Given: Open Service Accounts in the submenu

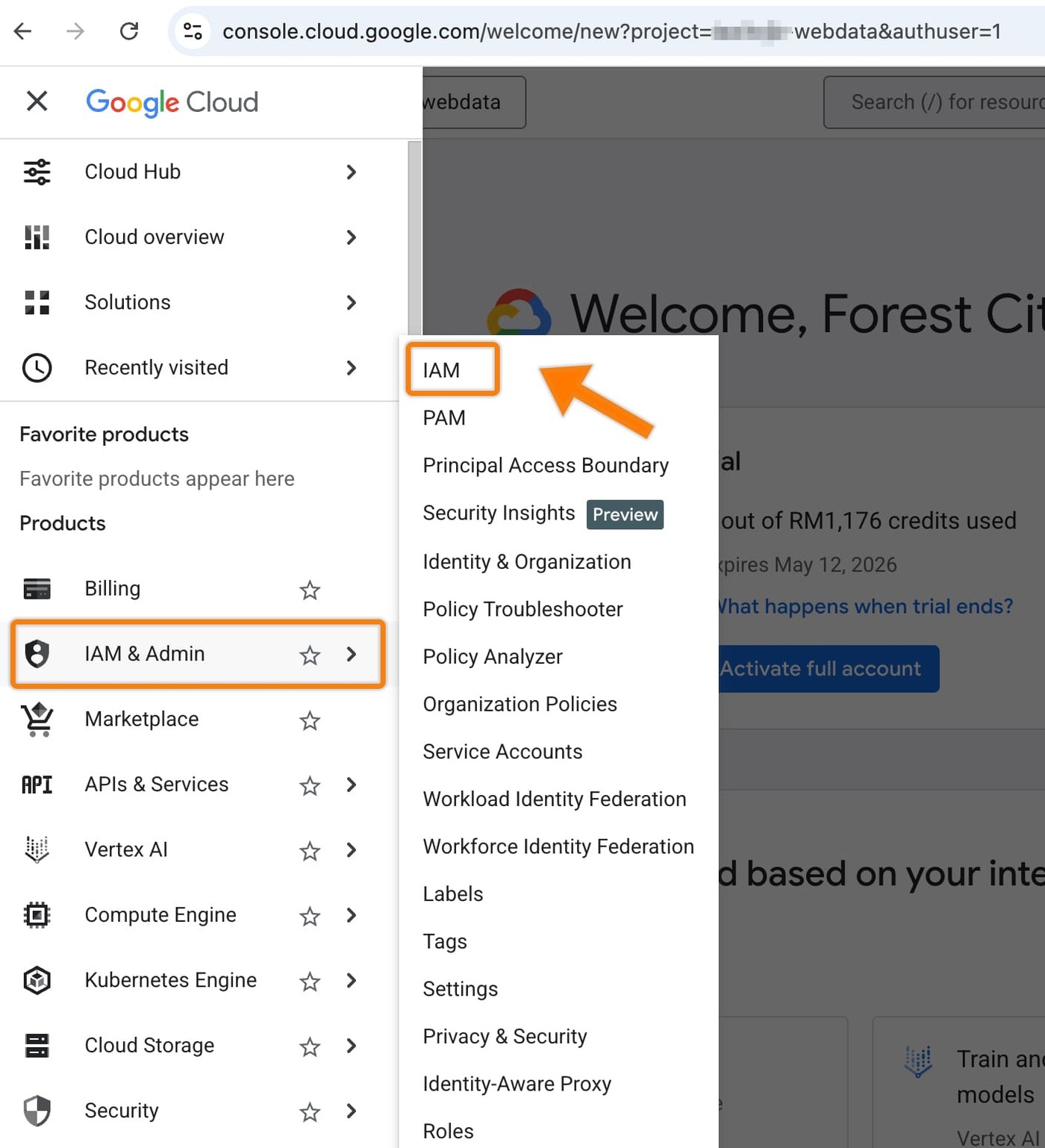Looking at the screenshot, I should [x=502, y=752].
